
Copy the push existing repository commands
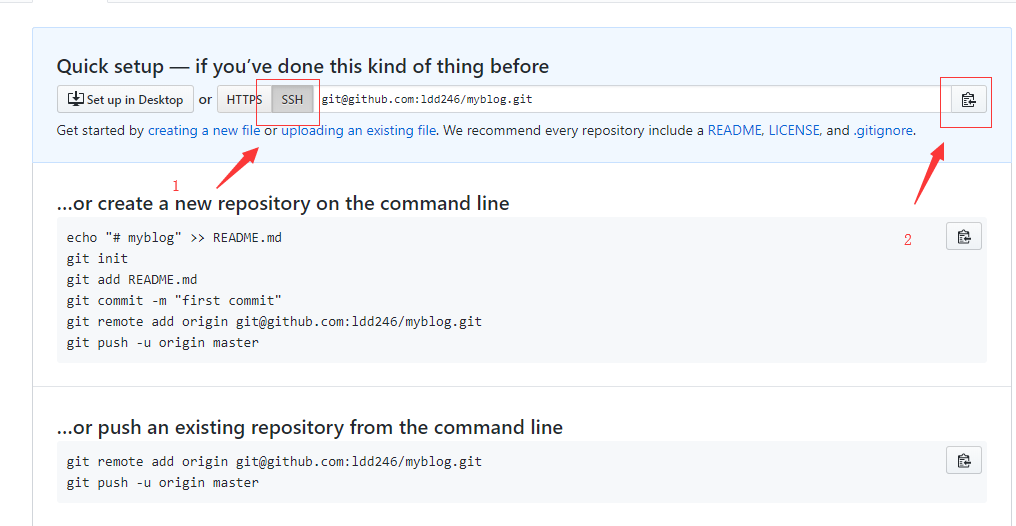point(964,460)
